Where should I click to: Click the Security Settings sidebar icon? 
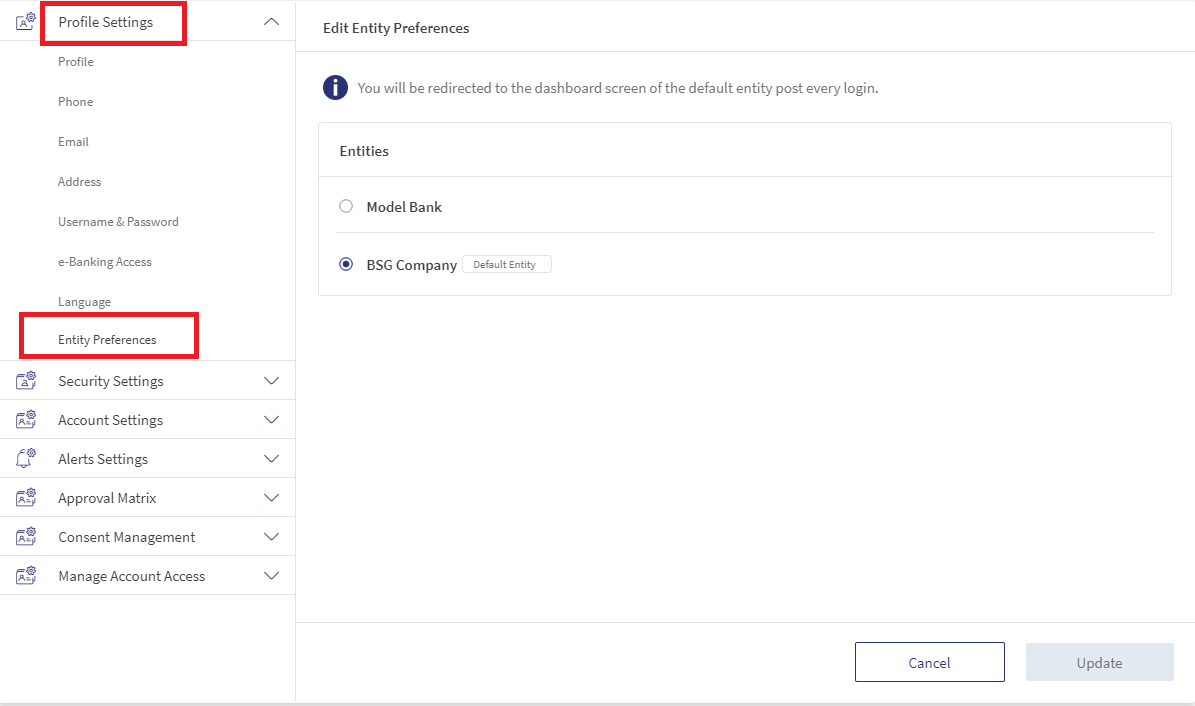pyautogui.click(x=26, y=380)
